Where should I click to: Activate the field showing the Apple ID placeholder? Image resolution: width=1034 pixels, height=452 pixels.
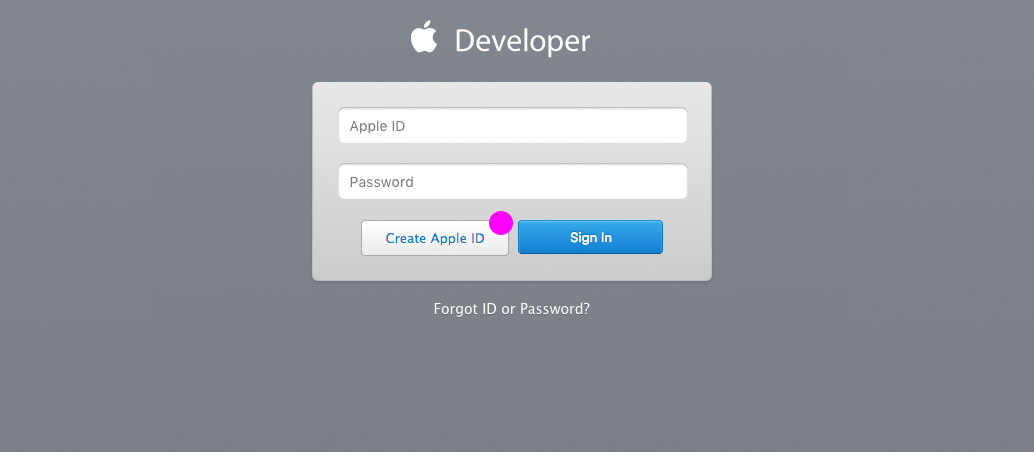click(512, 125)
